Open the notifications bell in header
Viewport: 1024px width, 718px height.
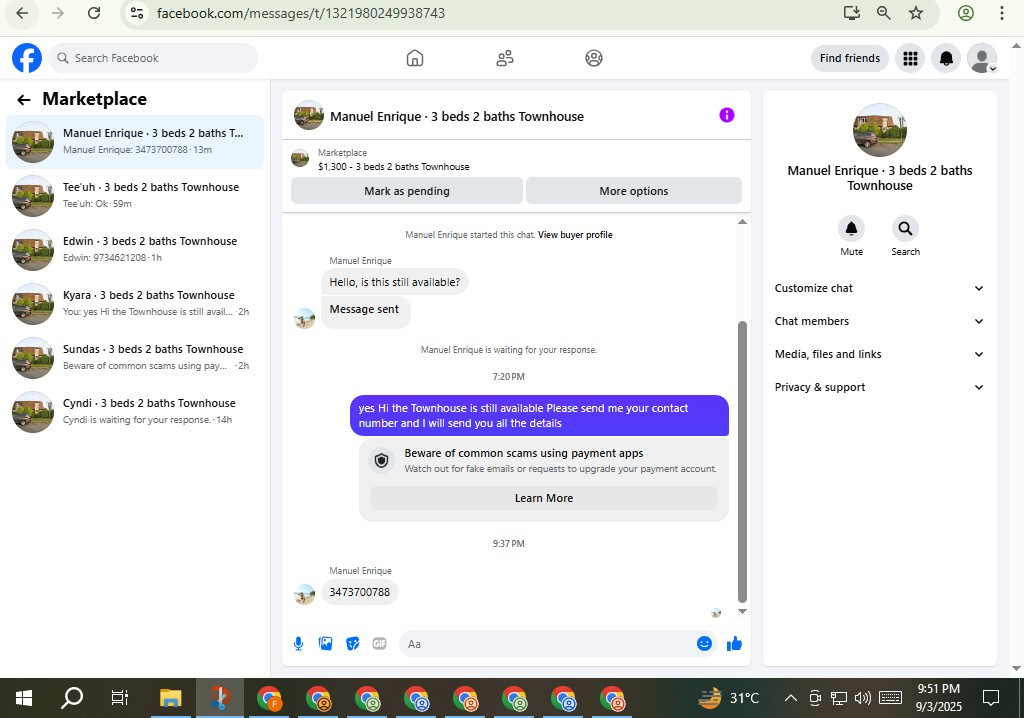coord(946,58)
